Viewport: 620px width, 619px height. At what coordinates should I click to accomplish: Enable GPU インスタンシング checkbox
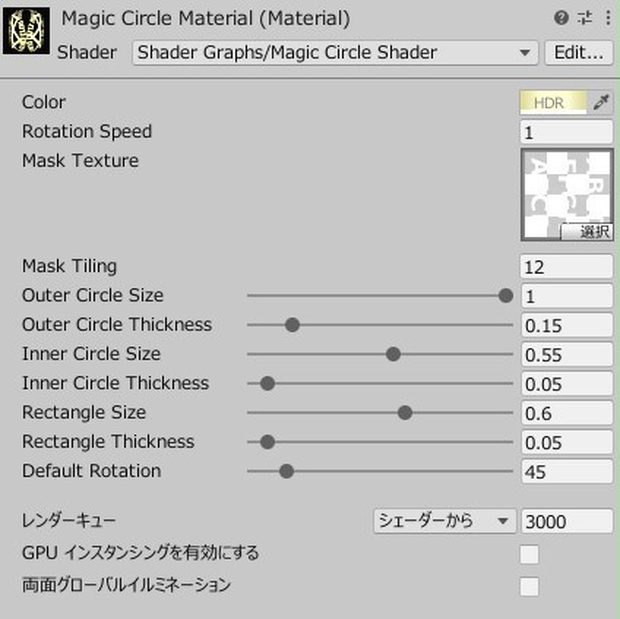tap(529, 554)
